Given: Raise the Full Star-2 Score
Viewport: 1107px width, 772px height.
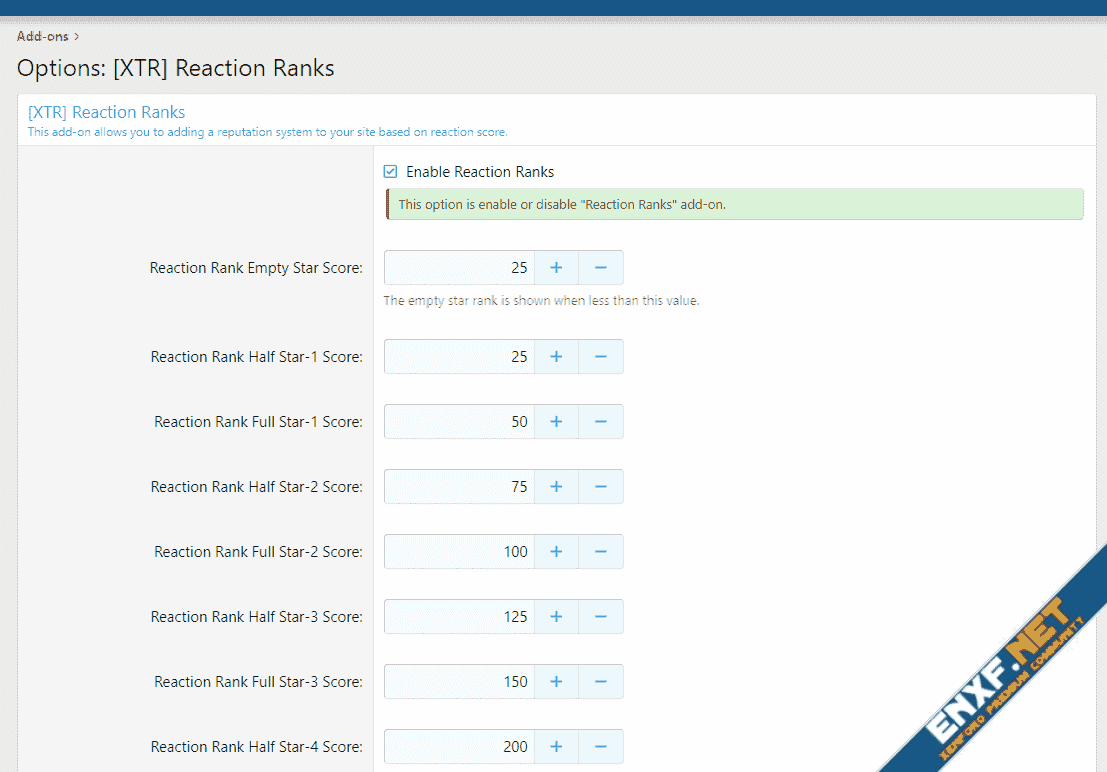Looking at the screenshot, I should point(556,552).
